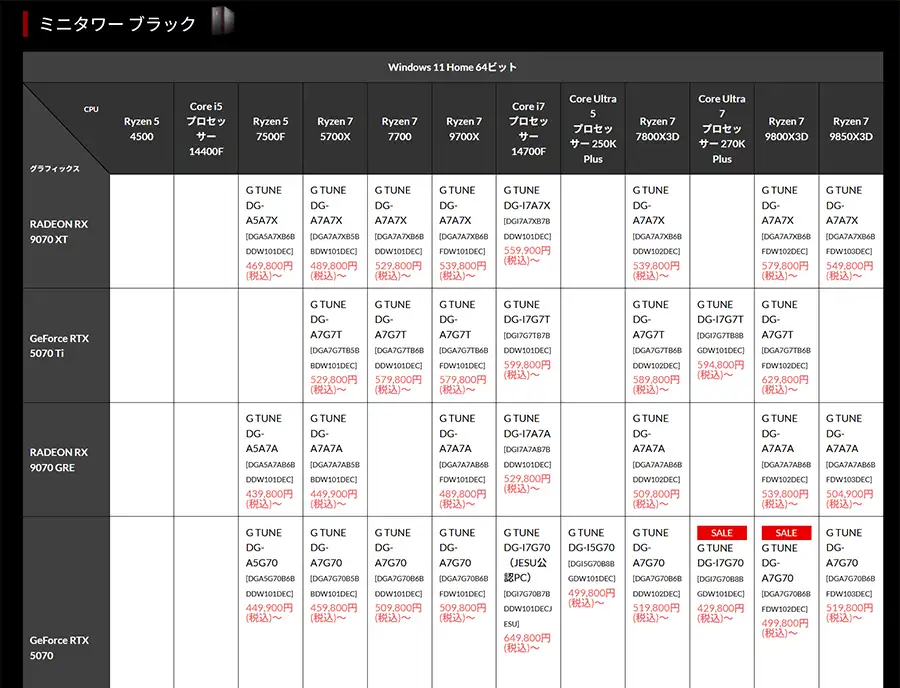
Task: Open DG-A5A7A model priced 439,800円
Action: click(270, 460)
